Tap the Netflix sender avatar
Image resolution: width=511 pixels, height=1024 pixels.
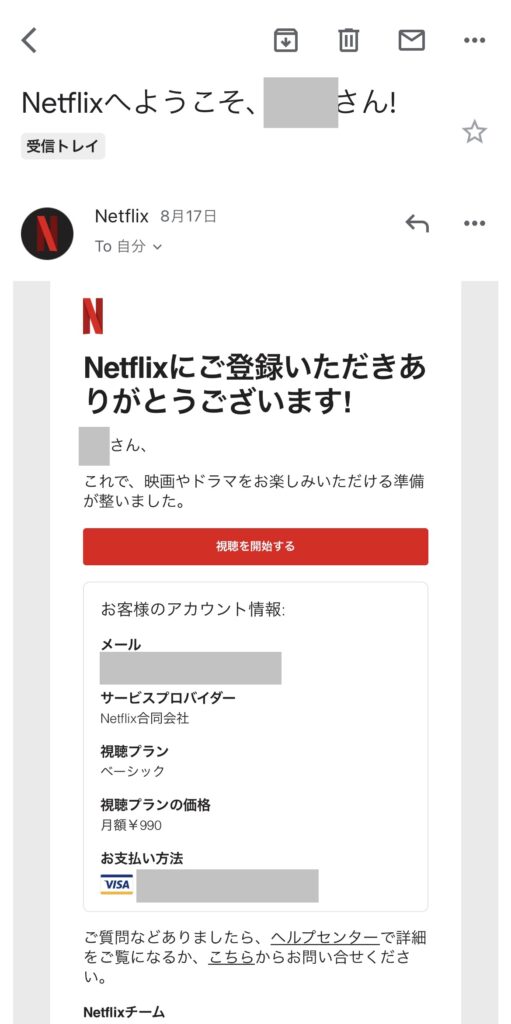(x=47, y=233)
